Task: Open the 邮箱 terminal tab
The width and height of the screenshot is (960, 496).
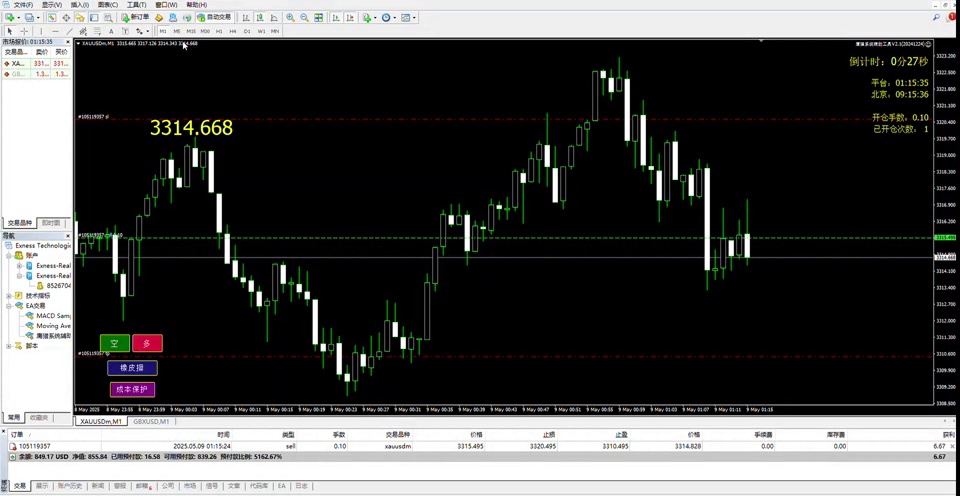Action: click(143, 486)
